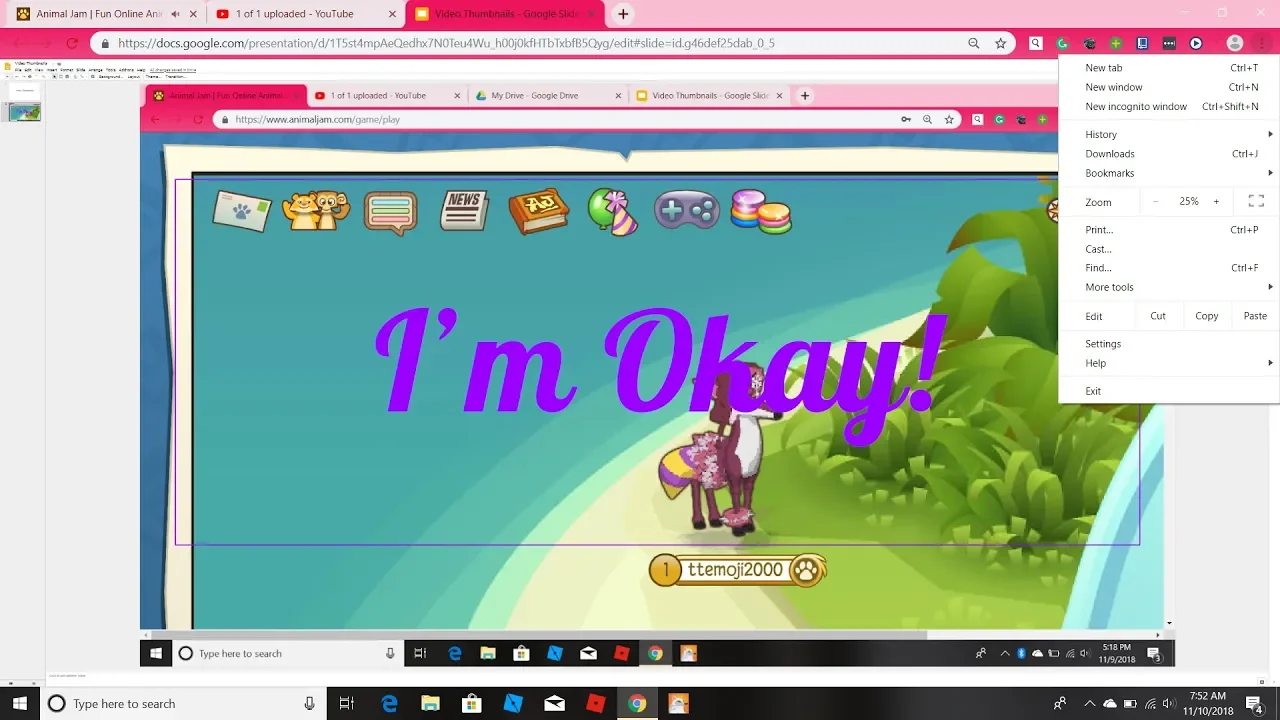Image resolution: width=1280 pixels, height=720 pixels.
Task: Open a new tab with the plus button
Action: [x=623, y=14]
